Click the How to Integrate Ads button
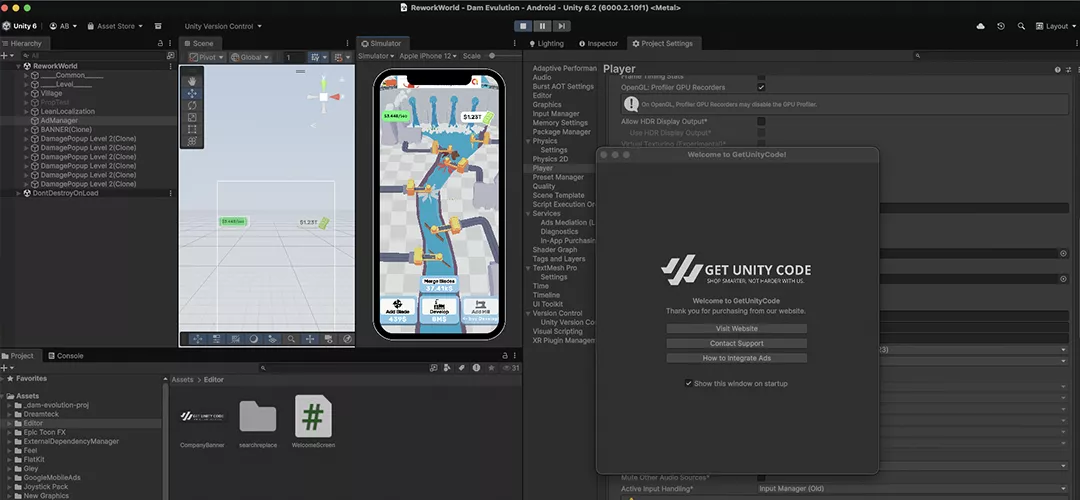The width and height of the screenshot is (1080, 500). tap(736, 358)
